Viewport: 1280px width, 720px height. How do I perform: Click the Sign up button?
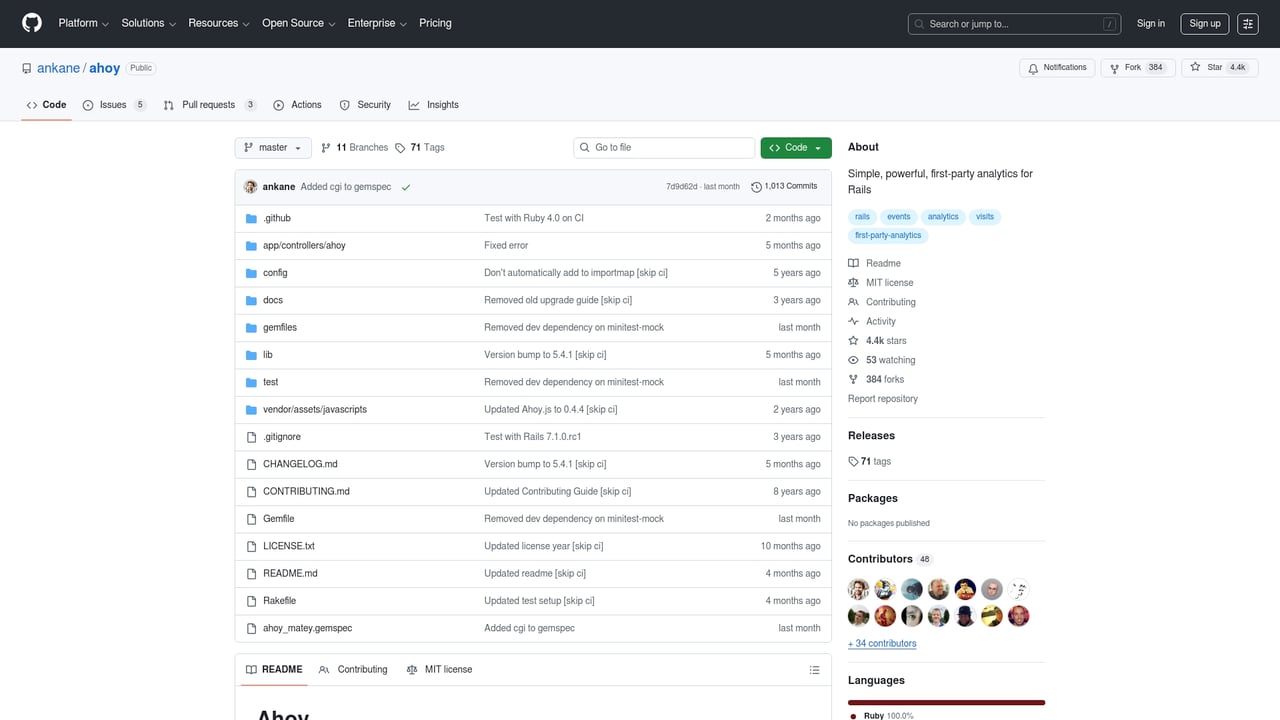coord(1204,24)
